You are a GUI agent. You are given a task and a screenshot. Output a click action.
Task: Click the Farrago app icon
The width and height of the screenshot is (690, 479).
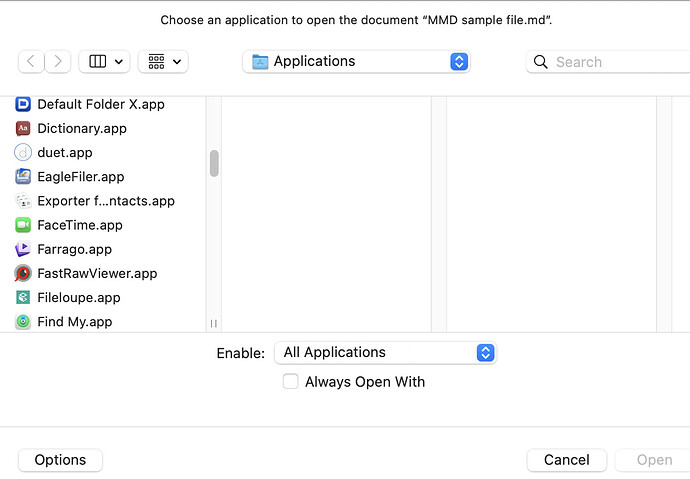tap(23, 249)
